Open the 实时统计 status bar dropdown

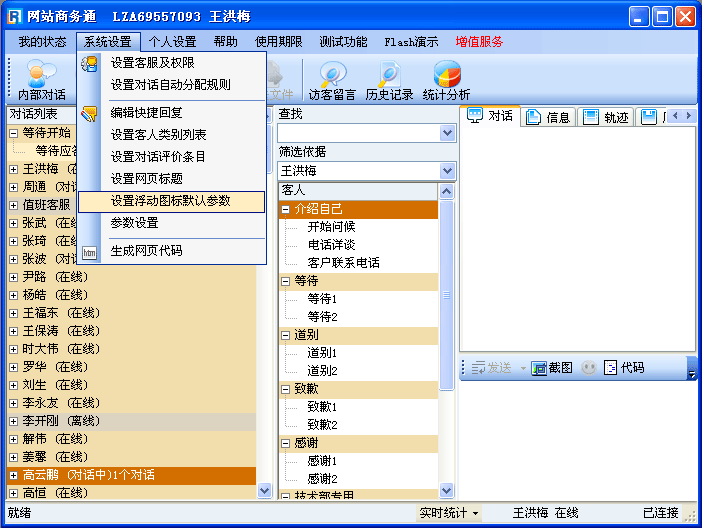click(448, 513)
